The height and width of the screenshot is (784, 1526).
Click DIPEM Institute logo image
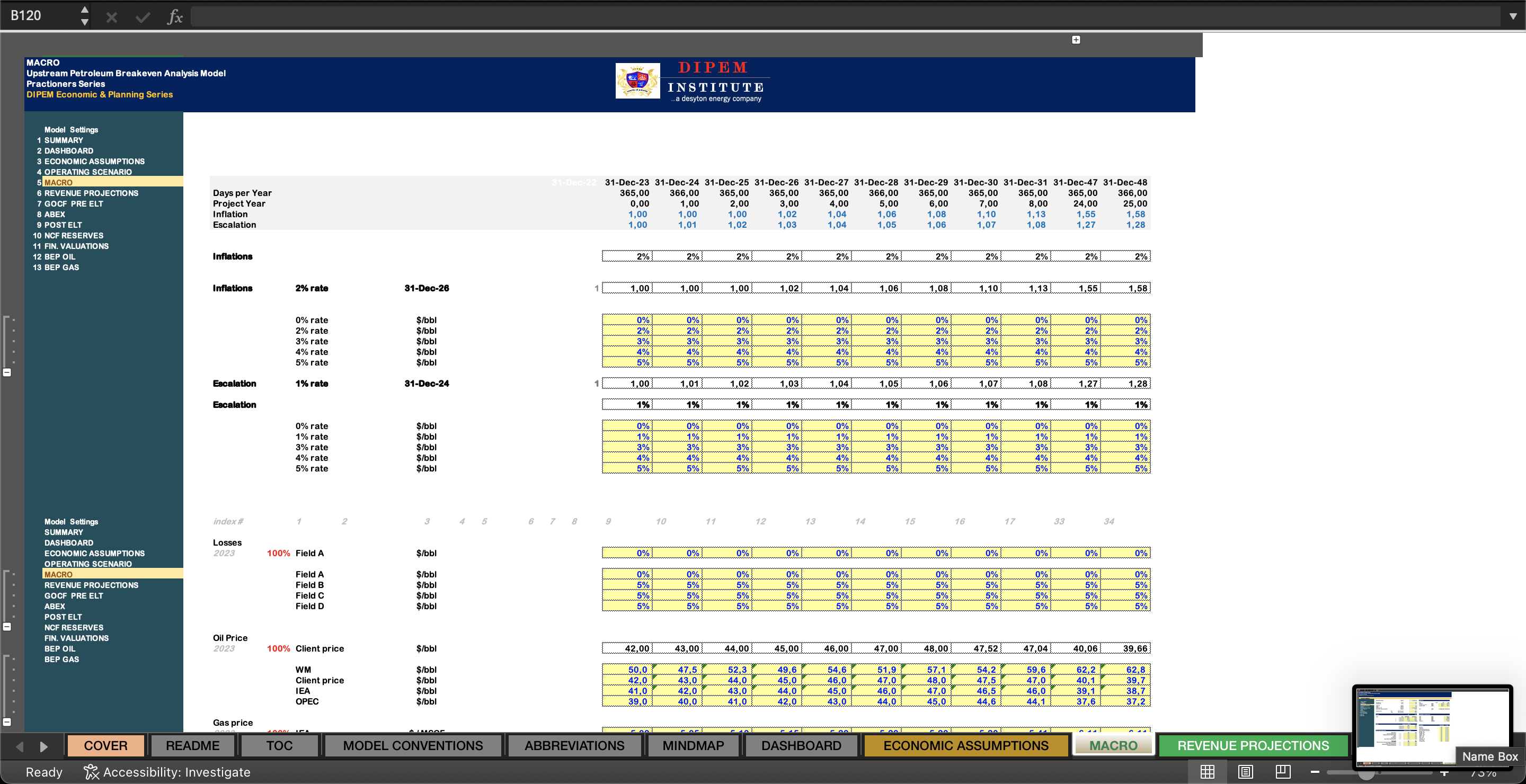click(x=692, y=83)
